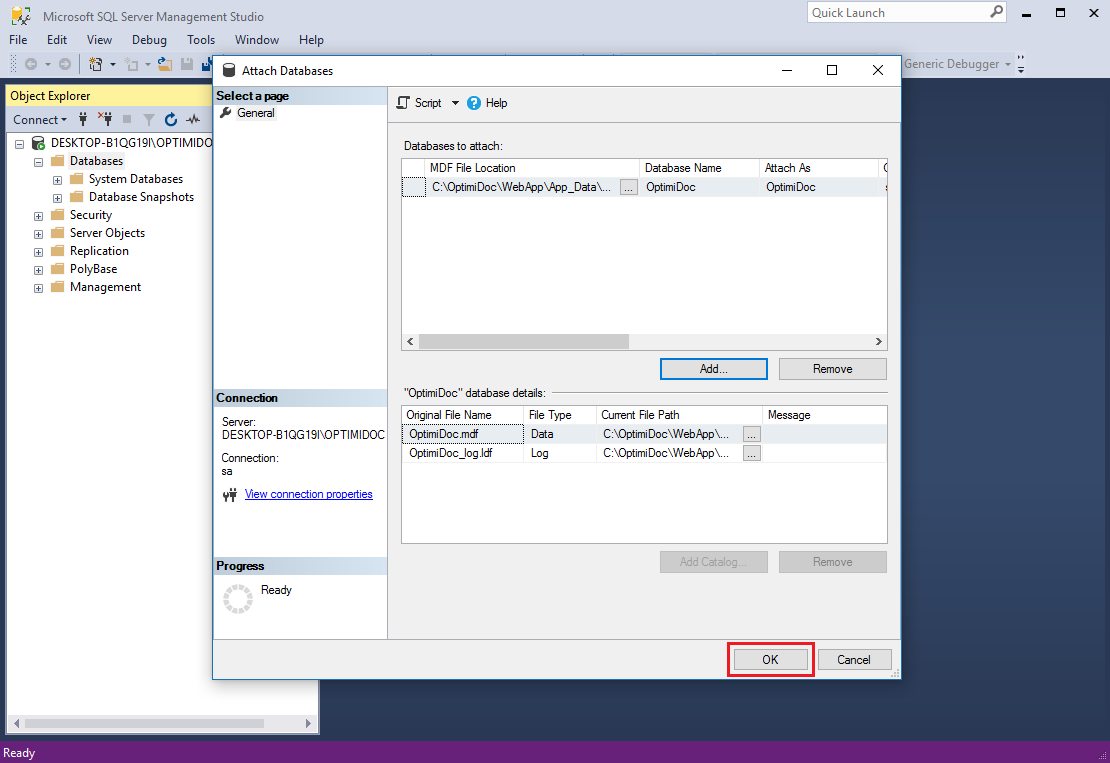The image size is (1110, 763).
Task: Click the Open File folder icon
Action: click(x=165, y=64)
